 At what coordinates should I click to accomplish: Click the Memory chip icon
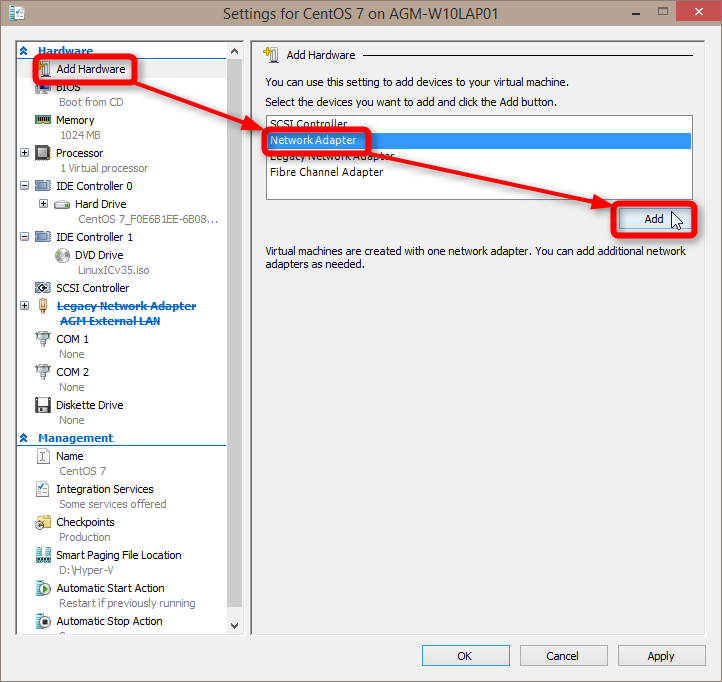[43, 120]
